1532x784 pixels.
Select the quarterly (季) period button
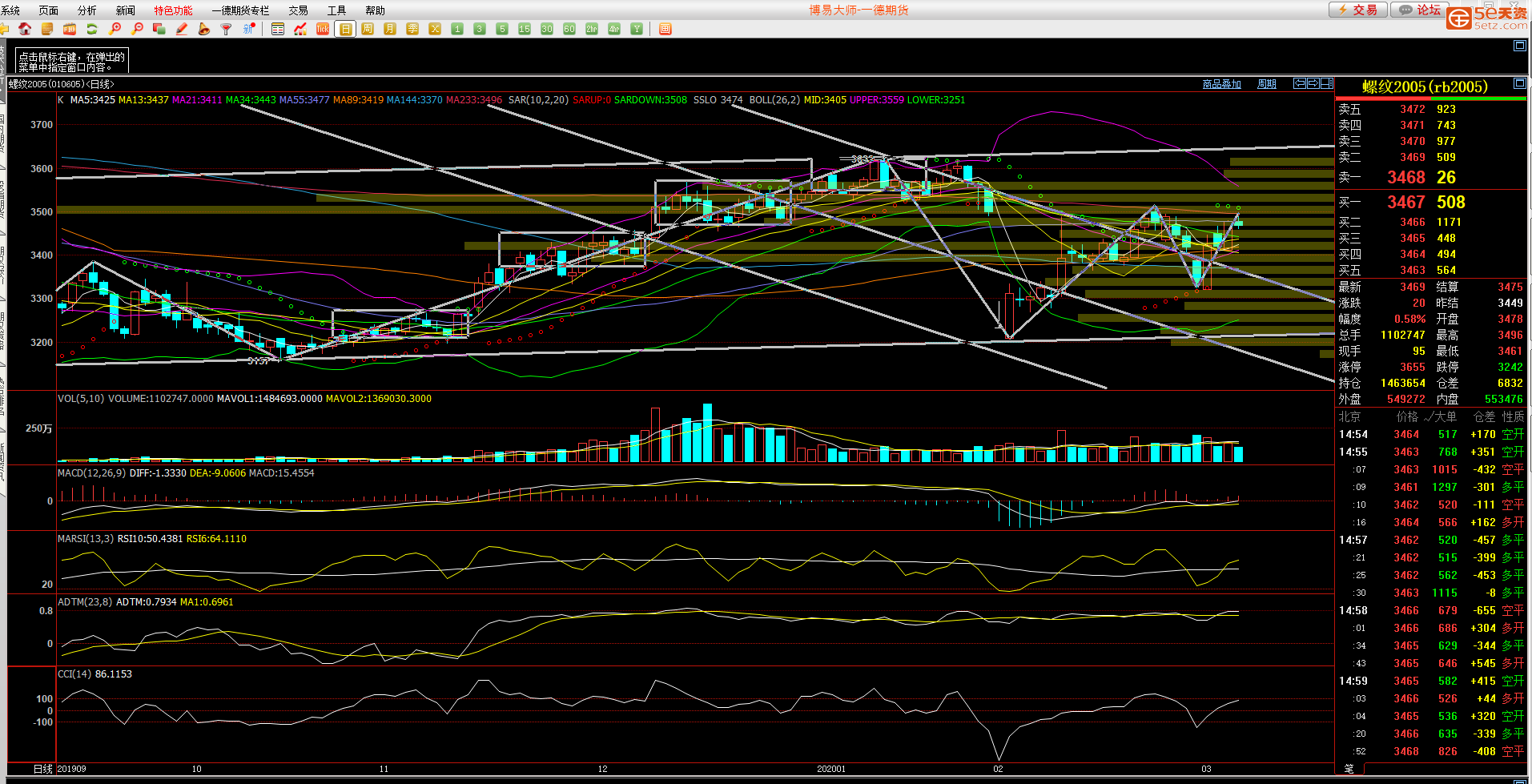click(412, 29)
